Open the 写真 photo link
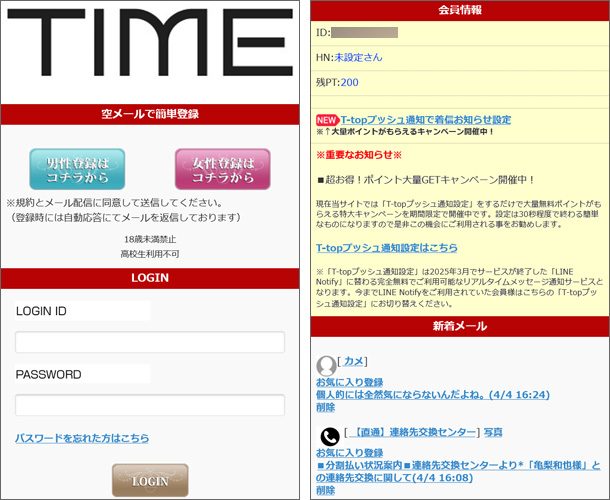 pos(492,432)
